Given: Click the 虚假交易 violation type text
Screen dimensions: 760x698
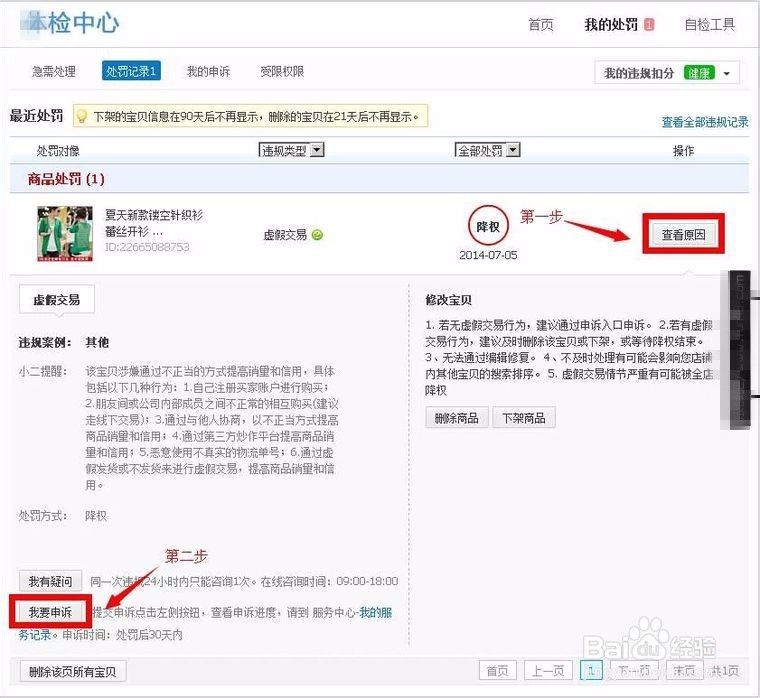Looking at the screenshot, I should tap(285, 235).
